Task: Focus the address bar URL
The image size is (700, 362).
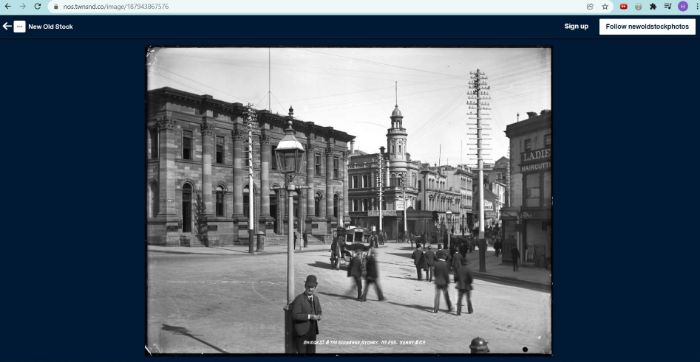Action: pyautogui.click(x=116, y=7)
